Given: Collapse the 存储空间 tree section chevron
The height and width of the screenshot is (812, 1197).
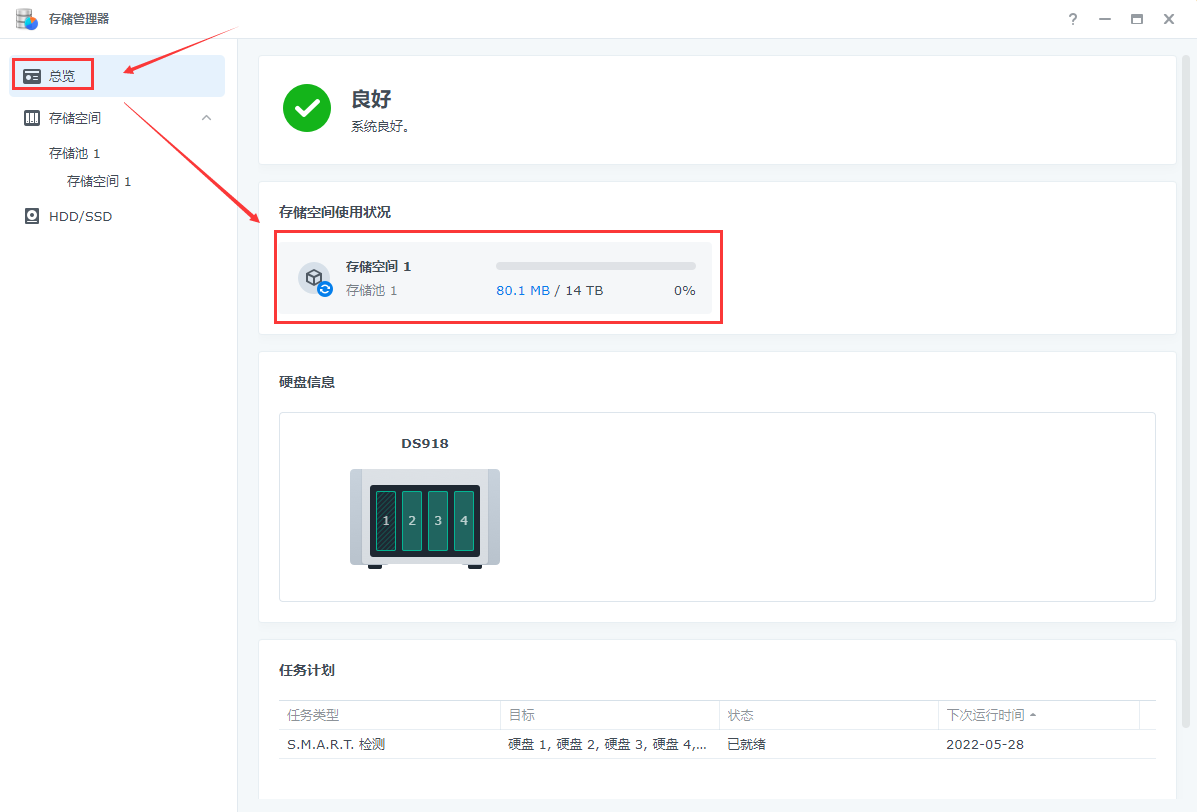Looking at the screenshot, I should (x=206, y=118).
